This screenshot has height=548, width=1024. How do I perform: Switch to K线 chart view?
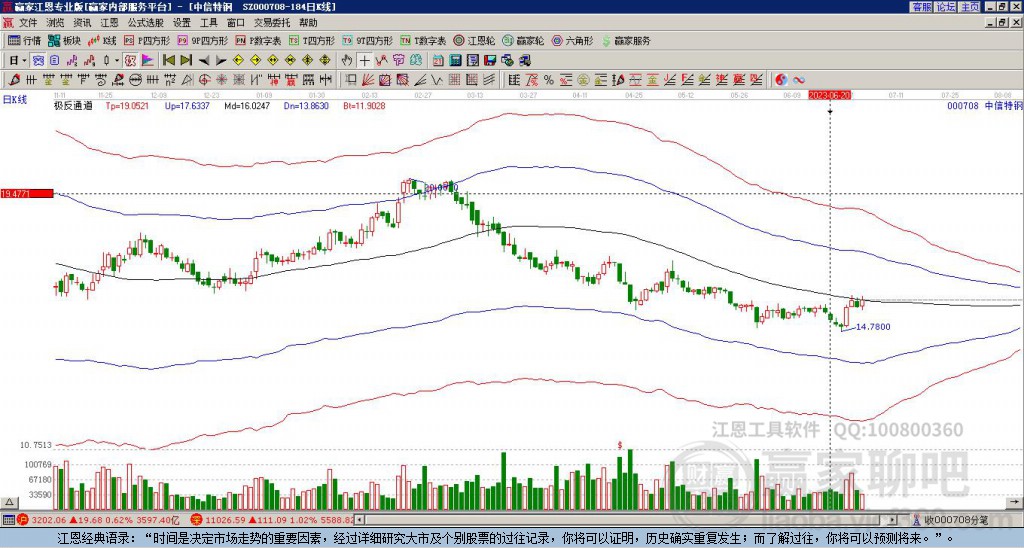103,40
